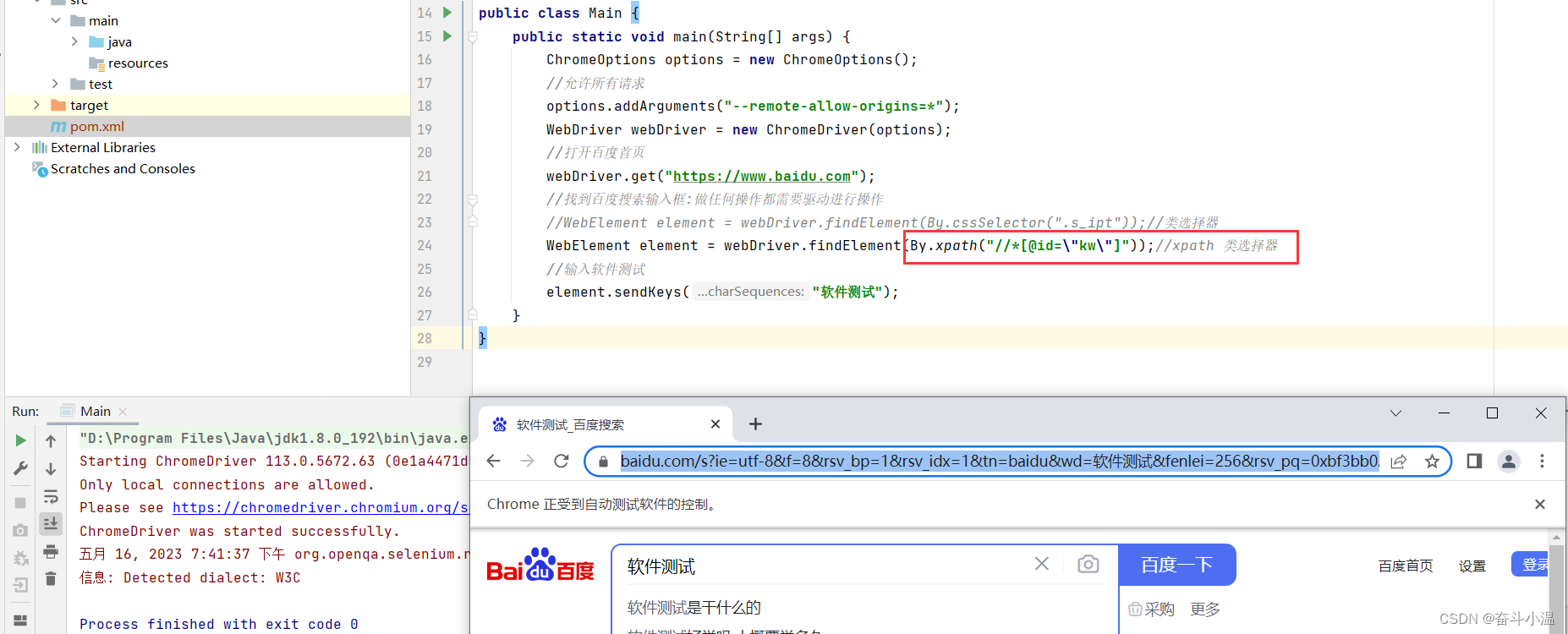Click fold end marker at line 27
The image size is (1568, 634).
(473, 314)
